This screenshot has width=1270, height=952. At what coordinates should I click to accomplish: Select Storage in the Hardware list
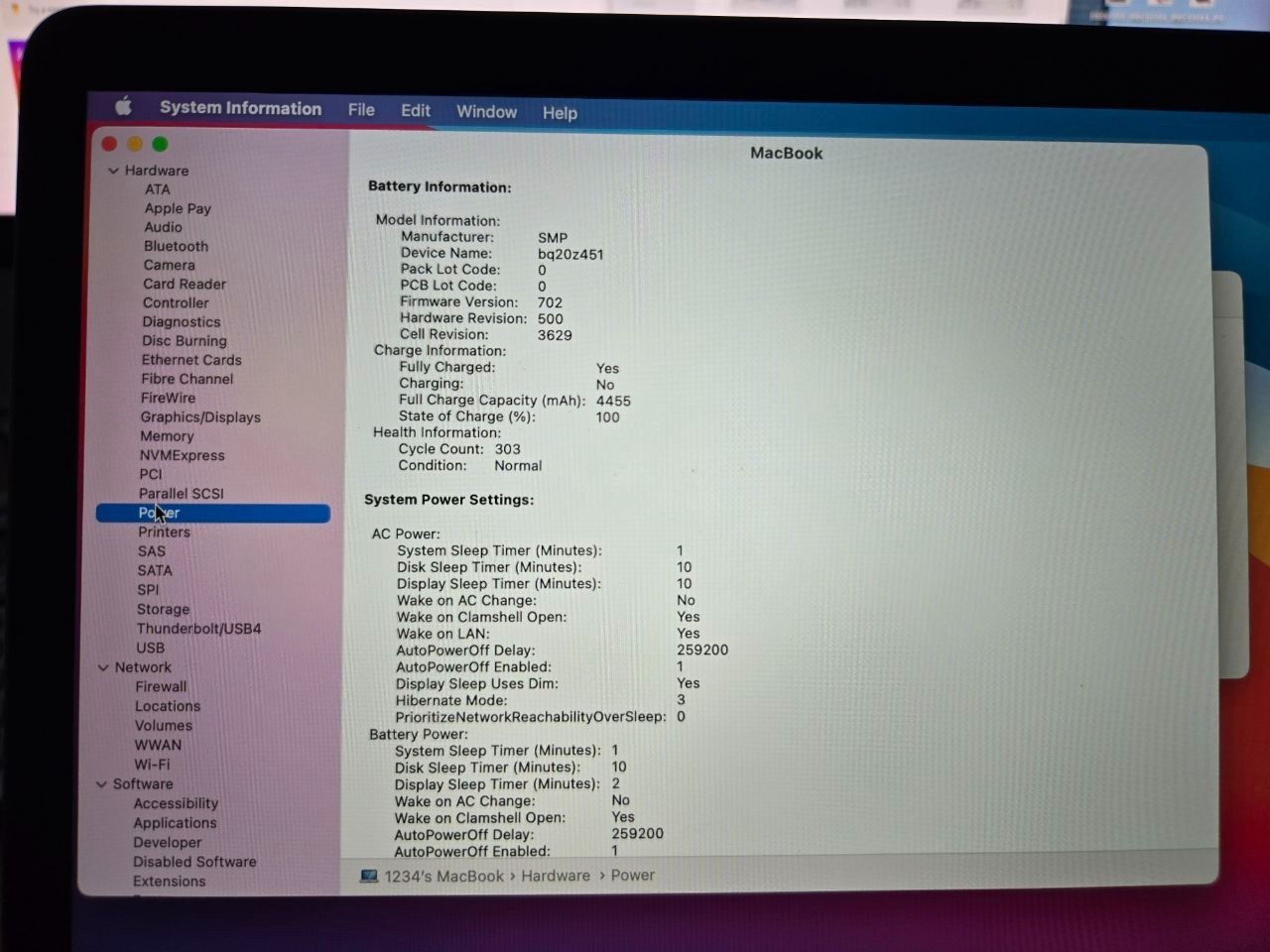tap(163, 609)
